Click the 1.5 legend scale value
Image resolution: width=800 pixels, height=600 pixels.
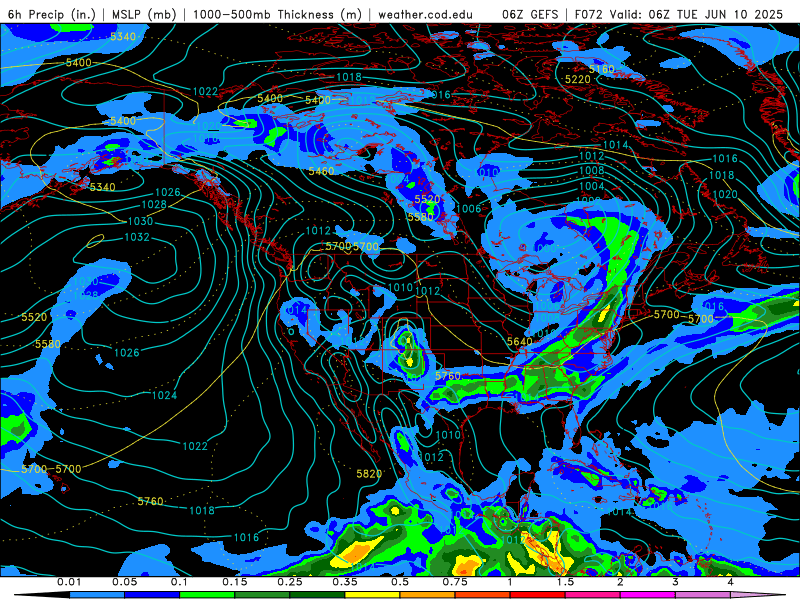565,582
